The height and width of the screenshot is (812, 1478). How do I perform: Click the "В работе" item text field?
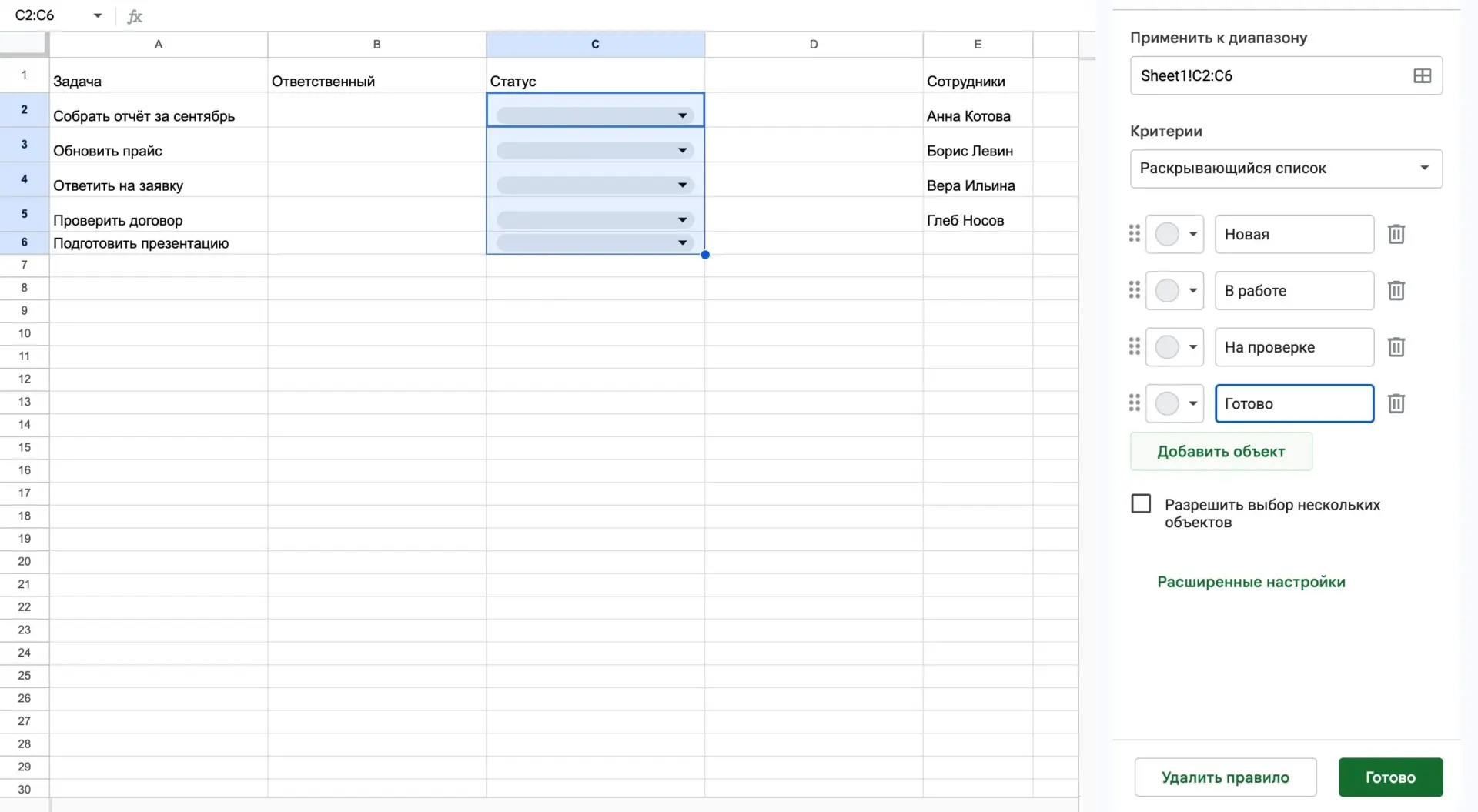pos(1294,290)
